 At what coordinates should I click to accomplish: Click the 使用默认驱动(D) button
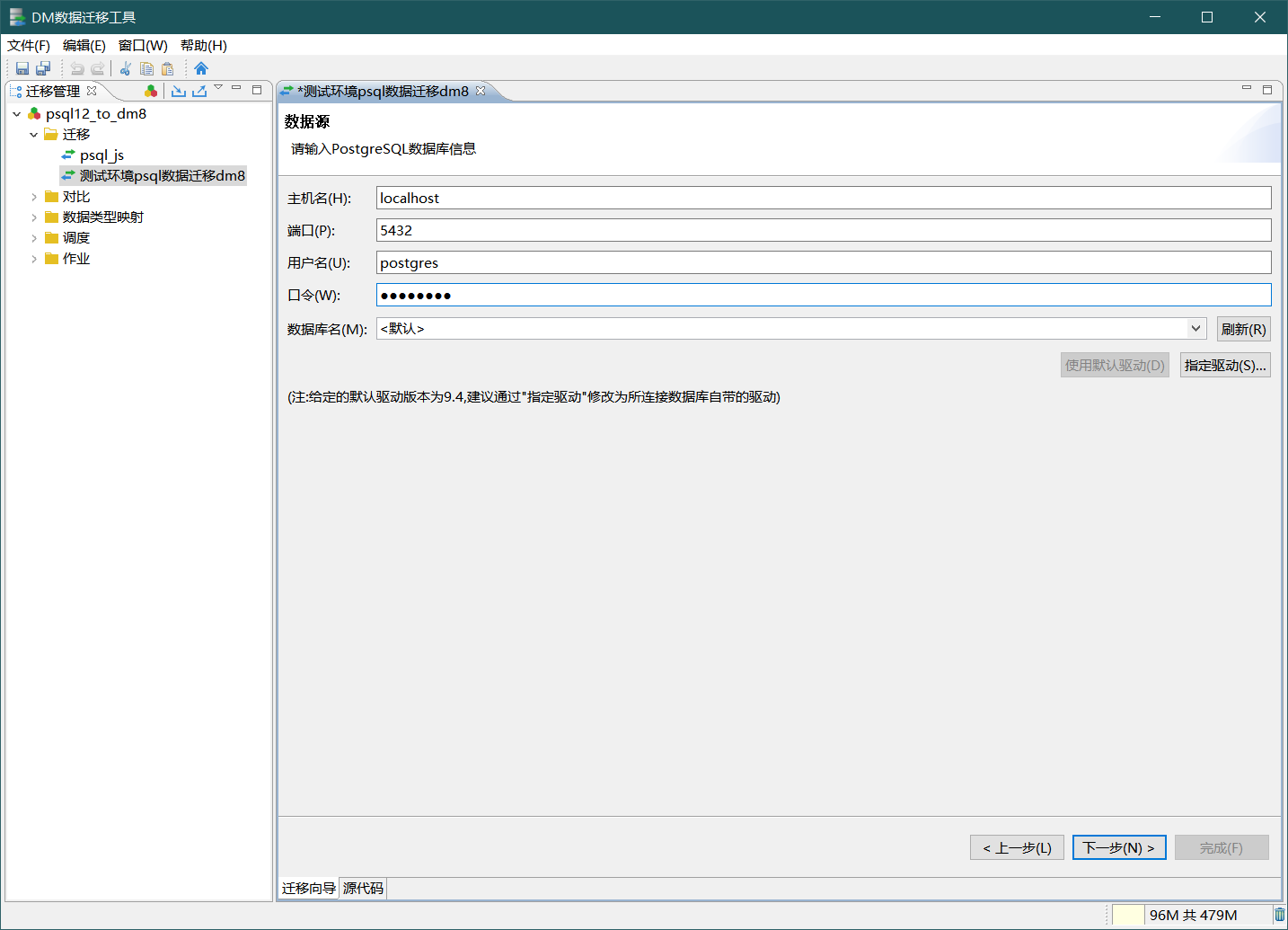tap(1115, 365)
